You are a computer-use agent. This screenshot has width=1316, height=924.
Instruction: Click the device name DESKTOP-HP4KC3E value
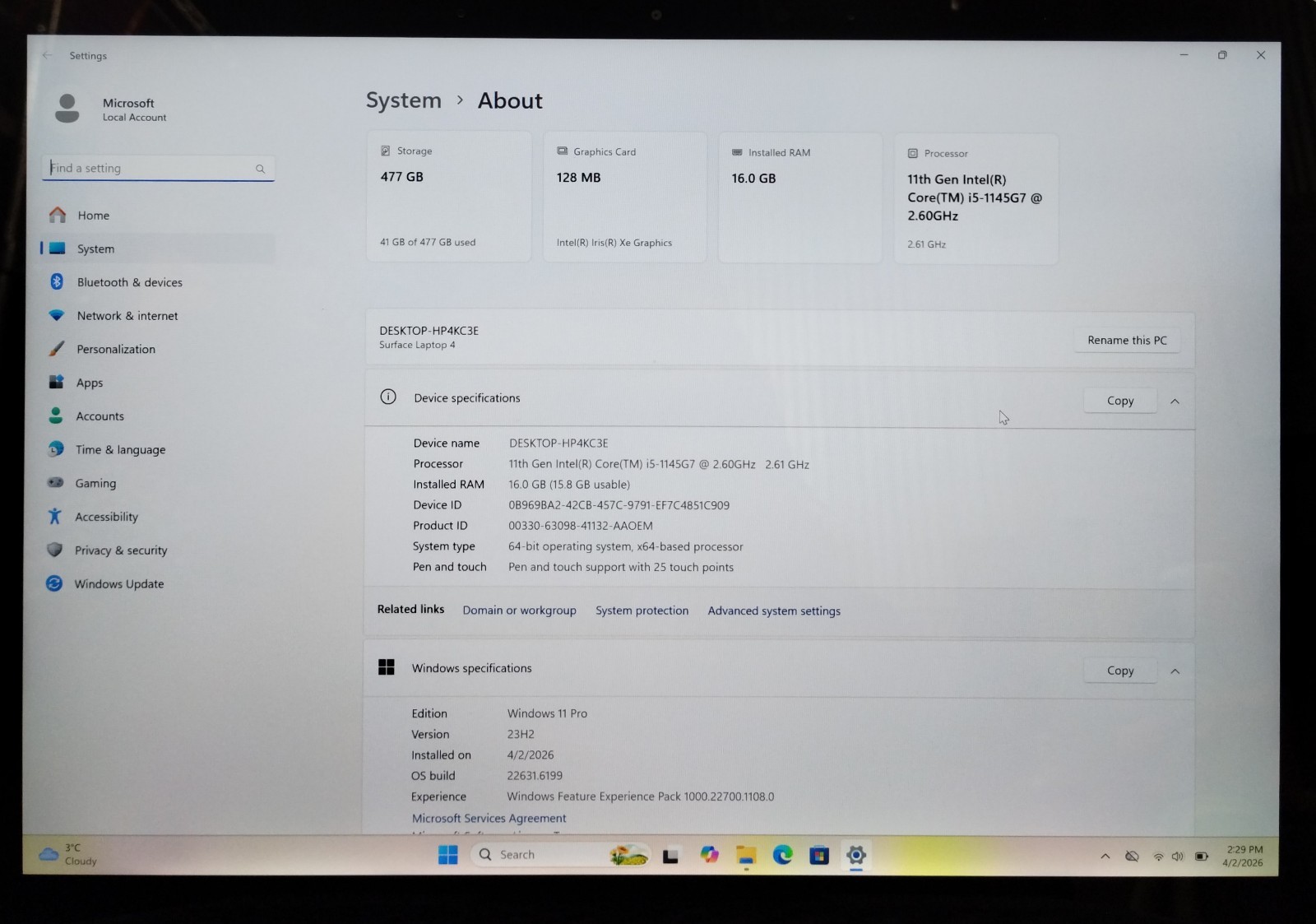pyautogui.click(x=558, y=443)
